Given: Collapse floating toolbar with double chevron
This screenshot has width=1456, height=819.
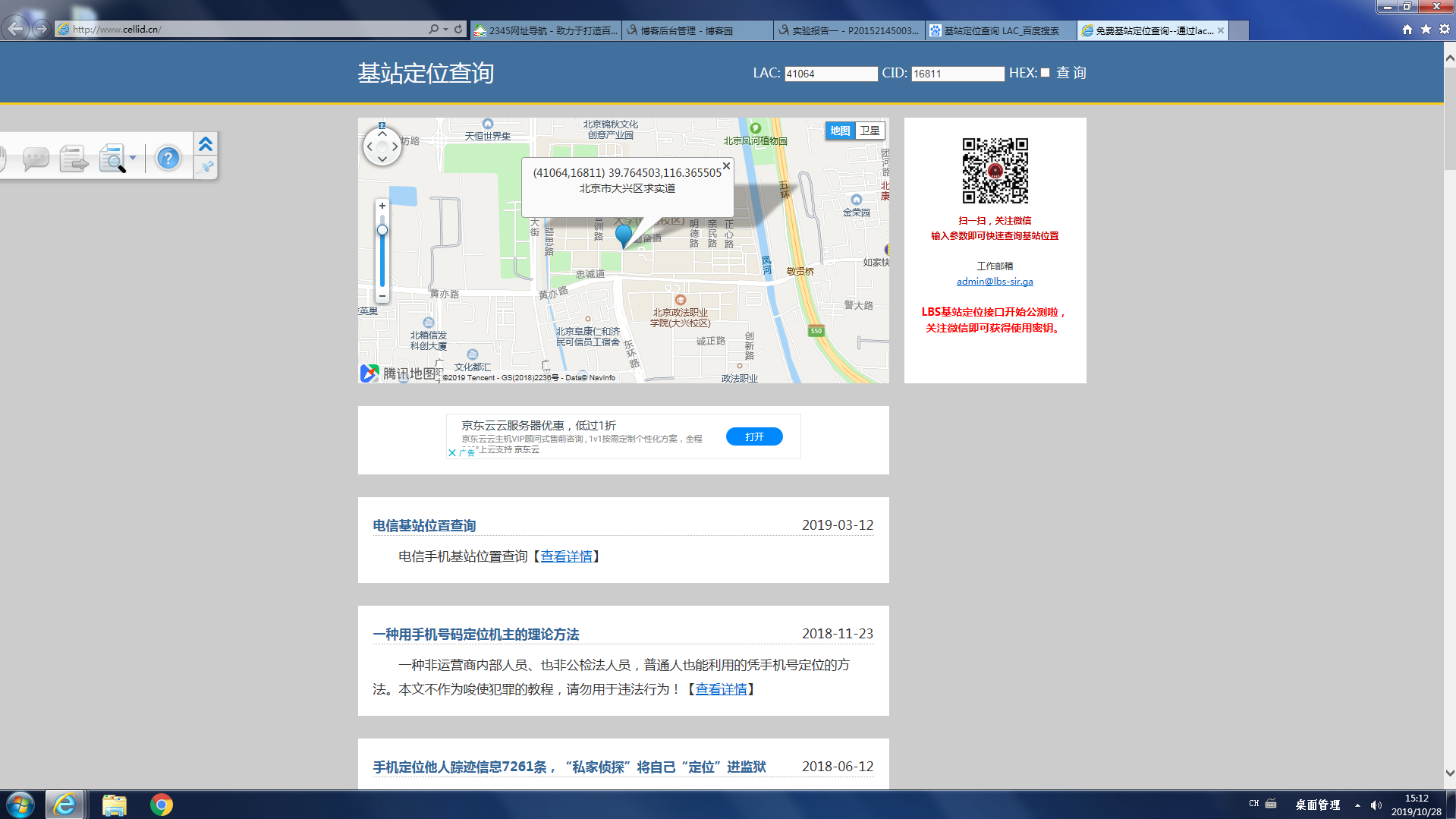Looking at the screenshot, I should [206, 144].
